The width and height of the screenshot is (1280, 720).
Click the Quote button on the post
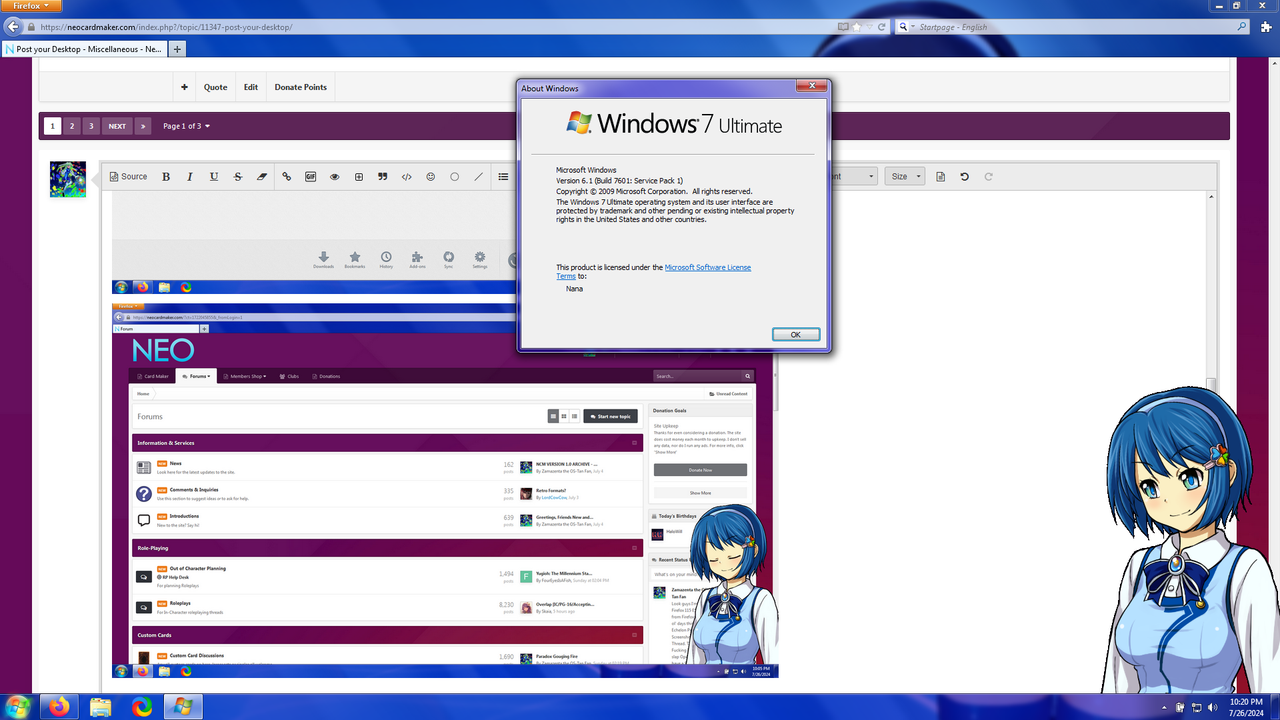[x=216, y=87]
